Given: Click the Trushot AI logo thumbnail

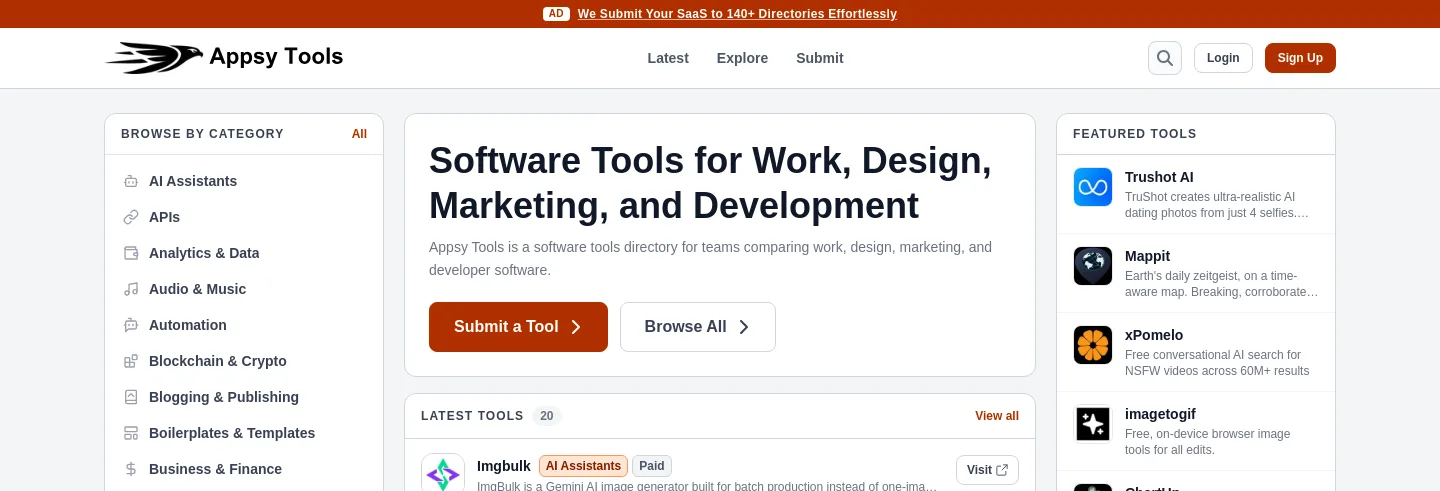Looking at the screenshot, I should (x=1093, y=187).
